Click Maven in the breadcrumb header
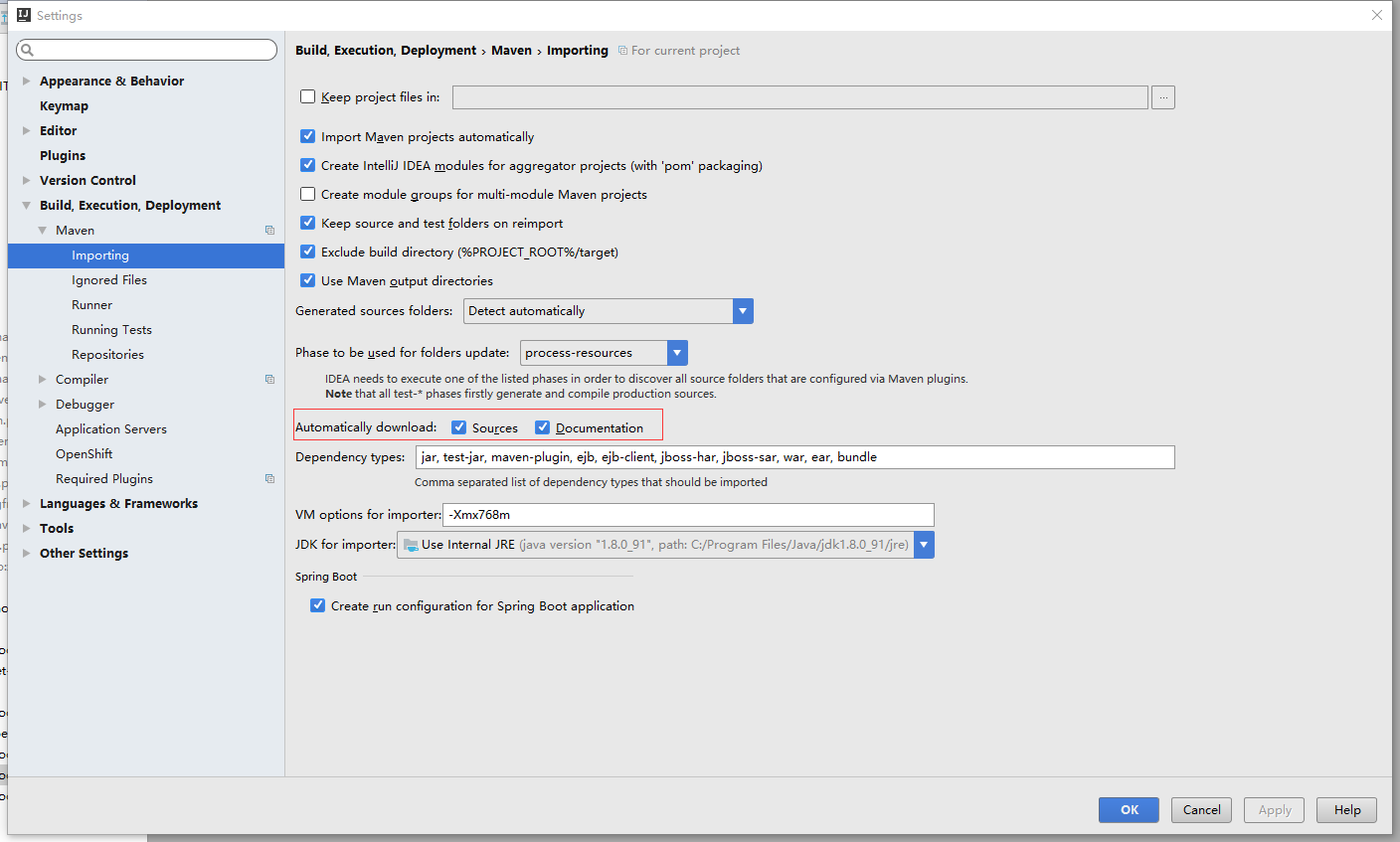Screen dimensions: 1400x842 click(x=511, y=50)
